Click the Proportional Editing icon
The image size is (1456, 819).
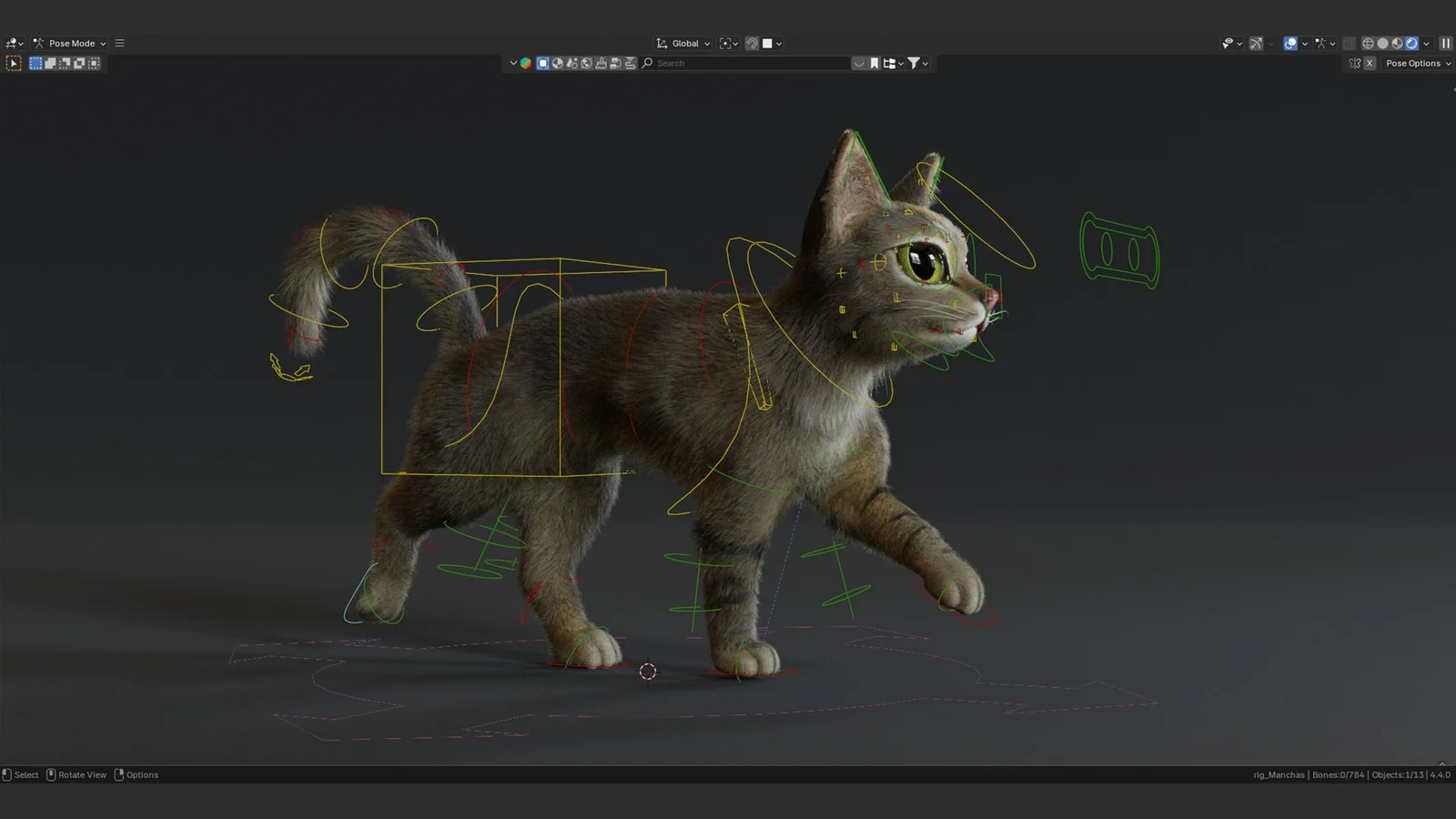pyautogui.click(x=781, y=43)
